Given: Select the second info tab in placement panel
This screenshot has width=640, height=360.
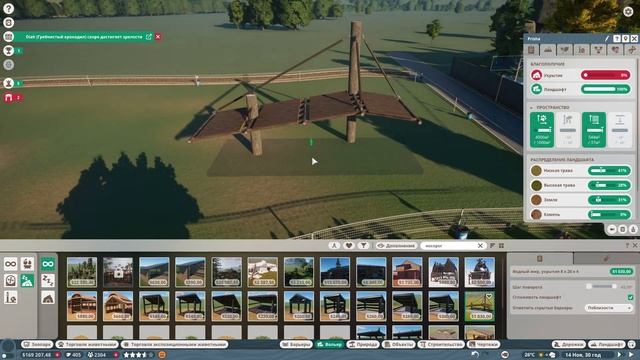Looking at the screenshot, I should 606,258.
